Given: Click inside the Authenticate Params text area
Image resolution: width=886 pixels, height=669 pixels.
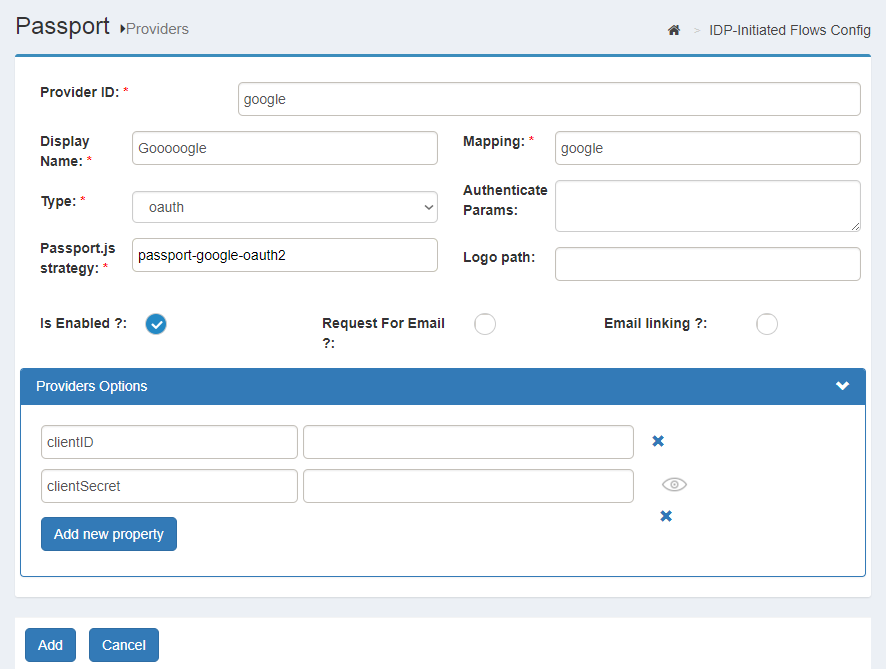Looking at the screenshot, I should [x=707, y=205].
